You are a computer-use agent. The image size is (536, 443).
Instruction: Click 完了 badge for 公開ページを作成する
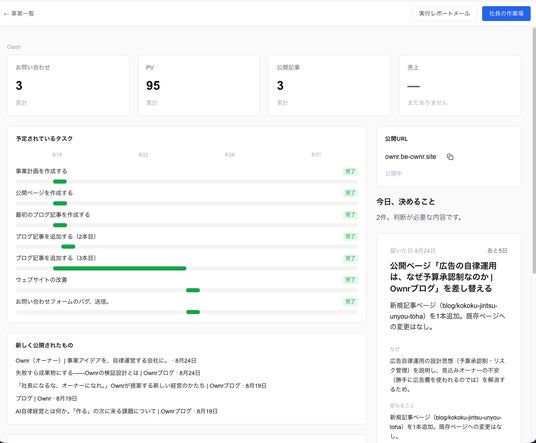pos(350,193)
